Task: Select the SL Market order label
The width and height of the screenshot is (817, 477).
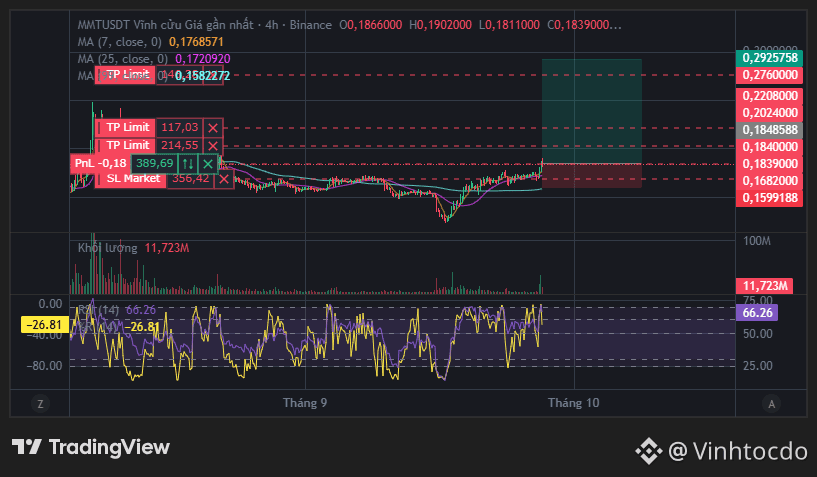Action: (133, 179)
